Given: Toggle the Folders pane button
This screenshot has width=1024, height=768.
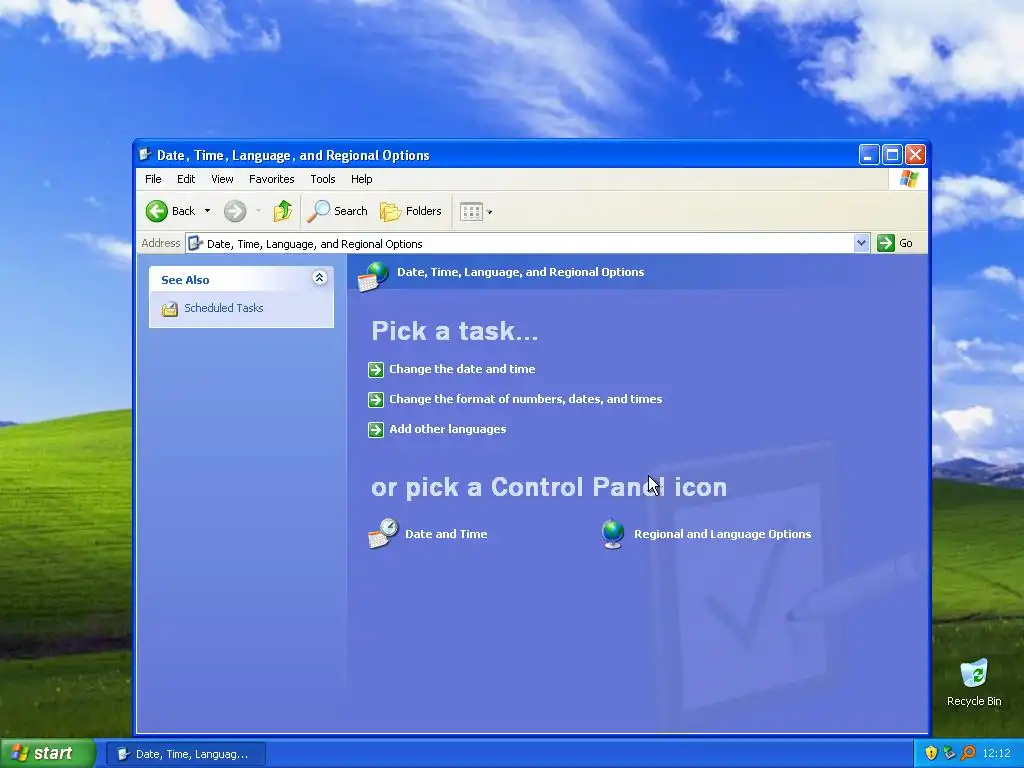Looking at the screenshot, I should click(411, 211).
